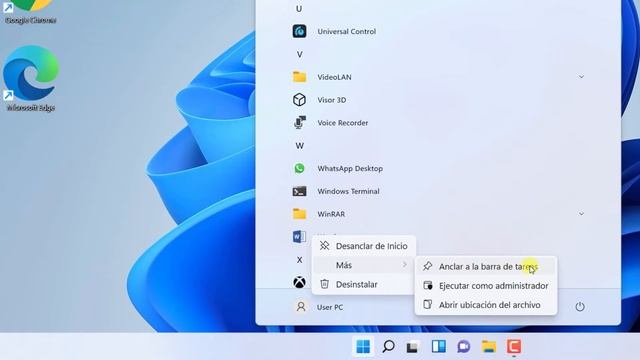Click the letter X section header
Screen dimensions: 640x360
(300, 260)
